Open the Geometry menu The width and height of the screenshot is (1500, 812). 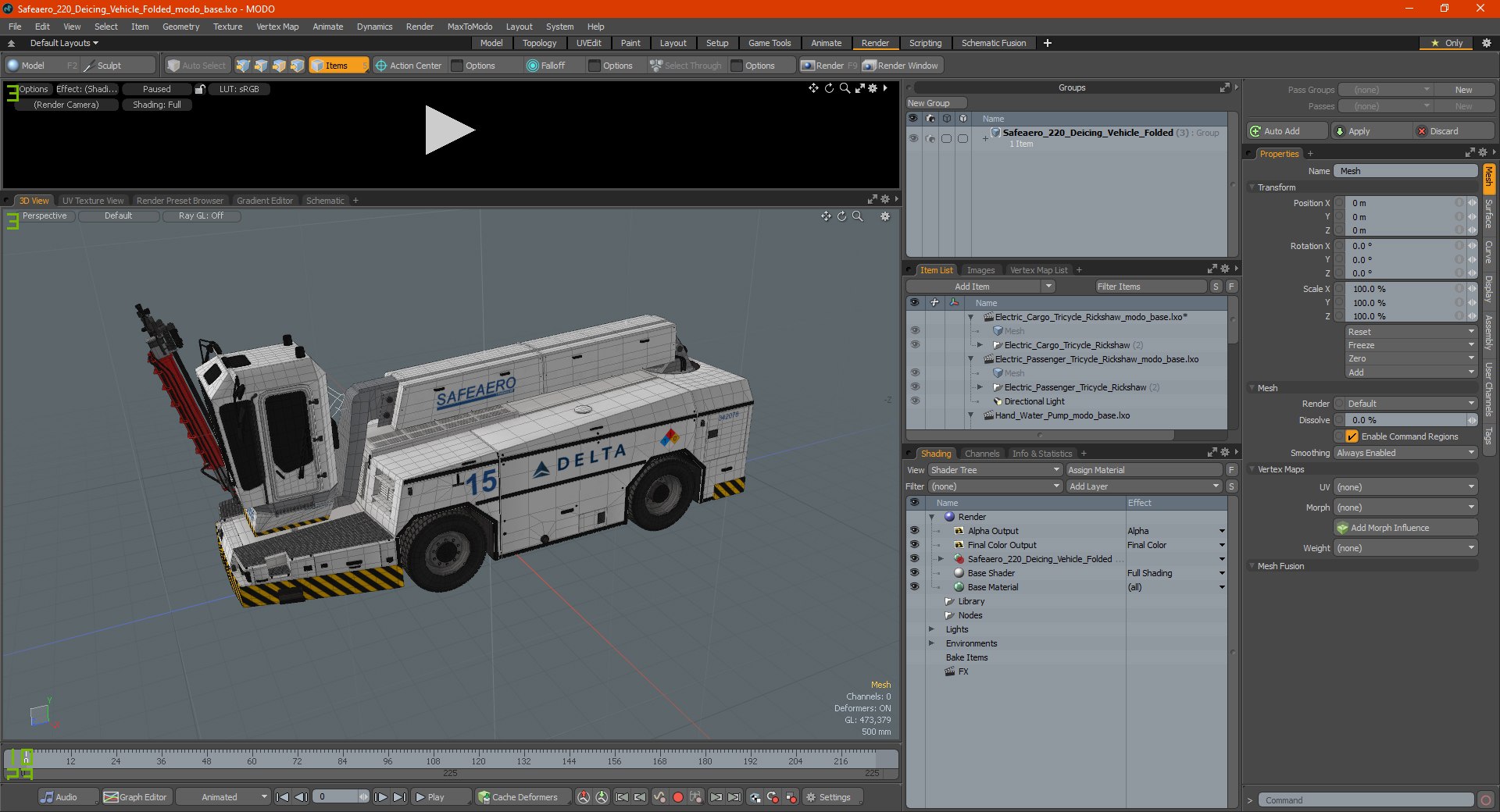[180, 27]
